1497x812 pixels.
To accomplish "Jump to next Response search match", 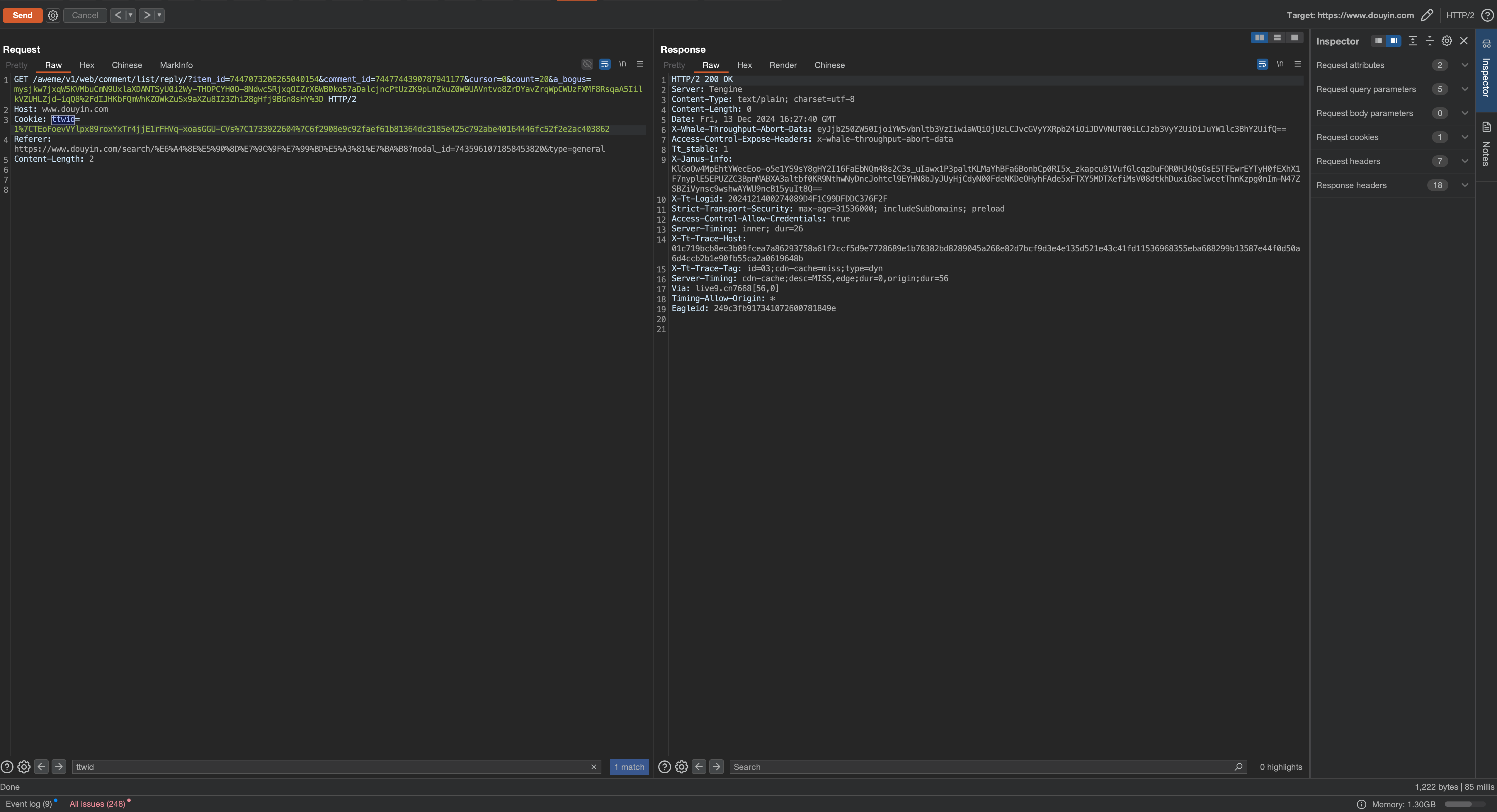I will point(717,767).
